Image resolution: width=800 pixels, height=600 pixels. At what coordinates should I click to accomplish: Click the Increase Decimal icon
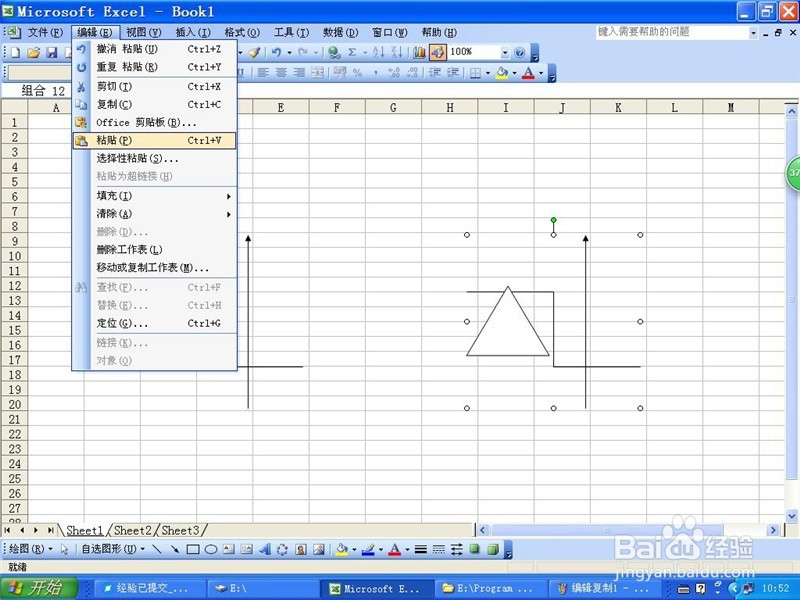[393, 73]
